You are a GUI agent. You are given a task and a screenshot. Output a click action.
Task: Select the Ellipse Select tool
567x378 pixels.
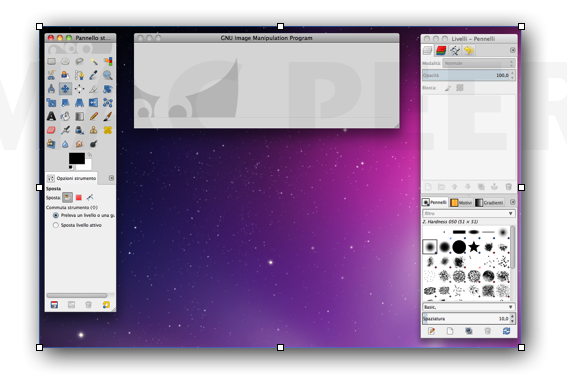[x=65, y=61]
